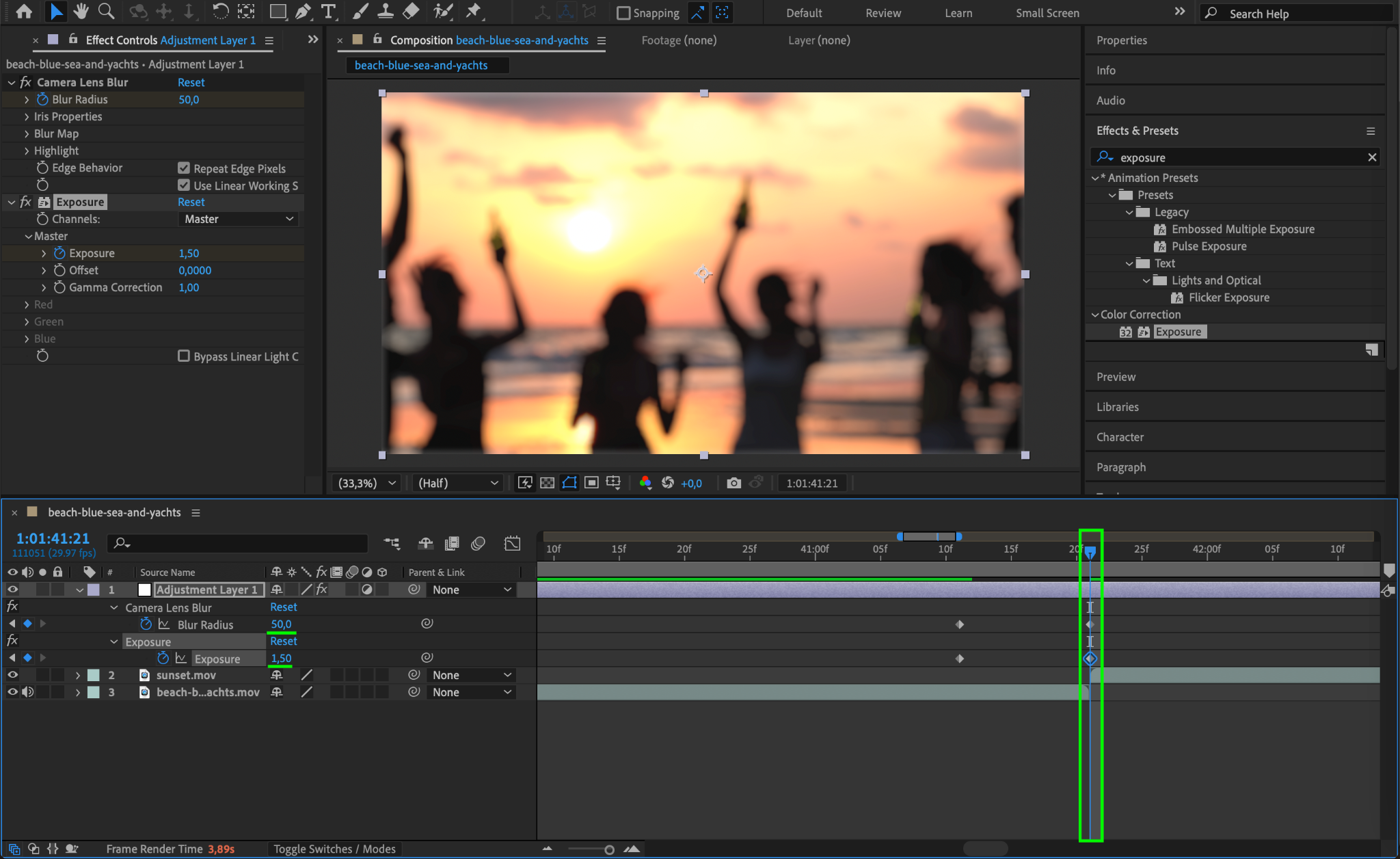Select the Hand tool in toolbar
The width and height of the screenshot is (1400, 859).
[x=81, y=12]
